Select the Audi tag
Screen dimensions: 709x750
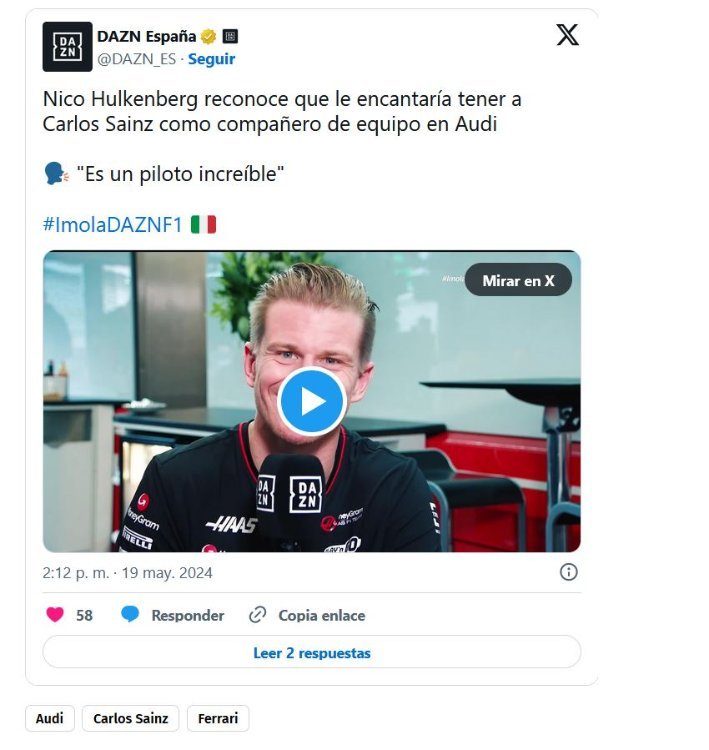[x=50, y=718]
